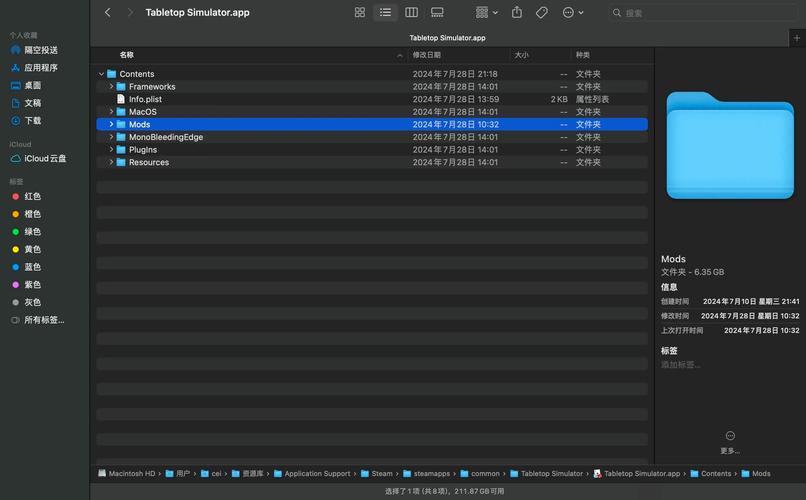Screen dimensions: 806x500
Task: Go forward with the forward arrow
Action: point(130,12)
